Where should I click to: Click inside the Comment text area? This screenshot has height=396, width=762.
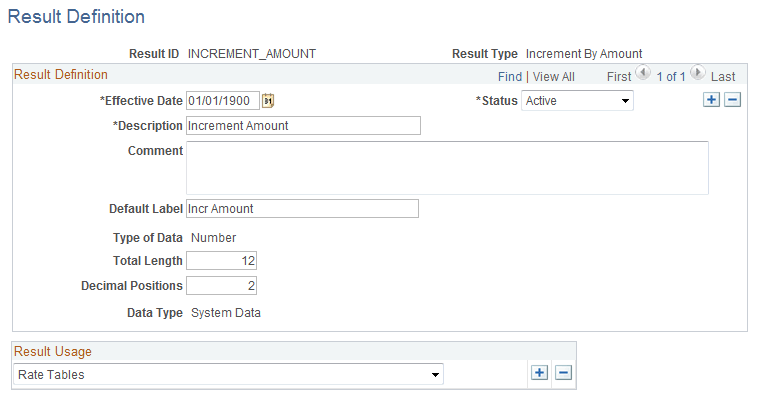447,168
